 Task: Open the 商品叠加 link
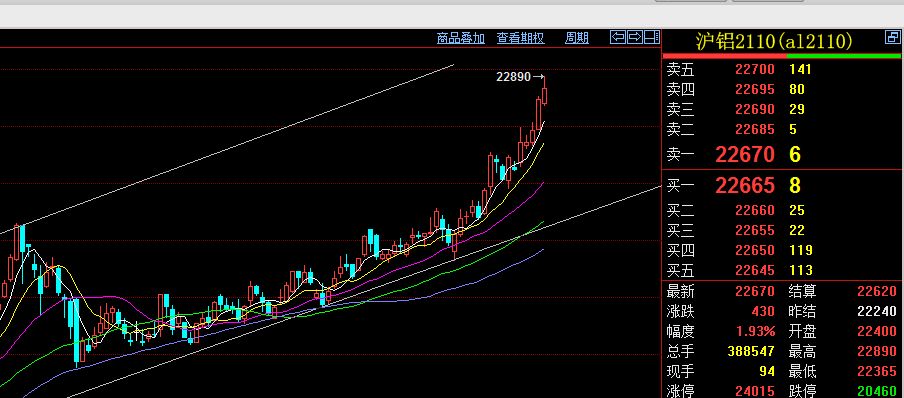pyautogui.click(x=461, y=39)
